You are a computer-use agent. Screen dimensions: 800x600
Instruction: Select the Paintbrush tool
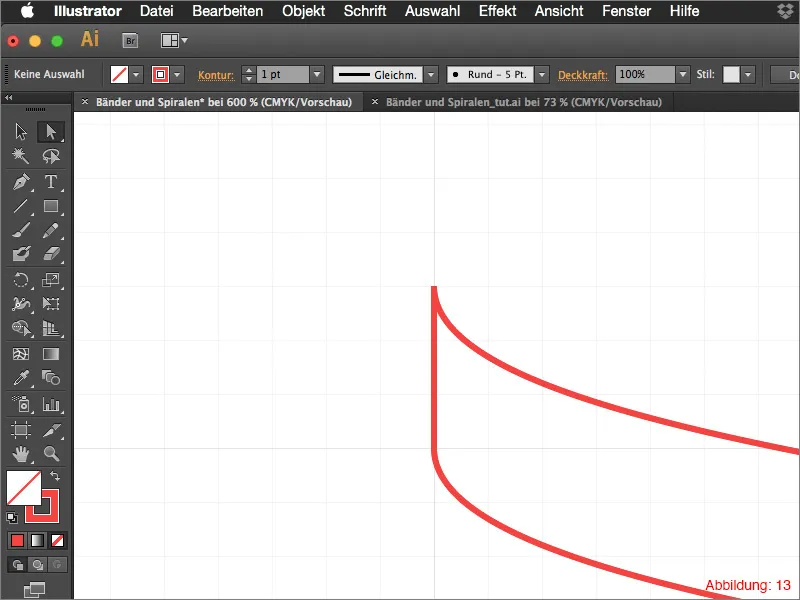pyautogui.click(x=21, y=231)
